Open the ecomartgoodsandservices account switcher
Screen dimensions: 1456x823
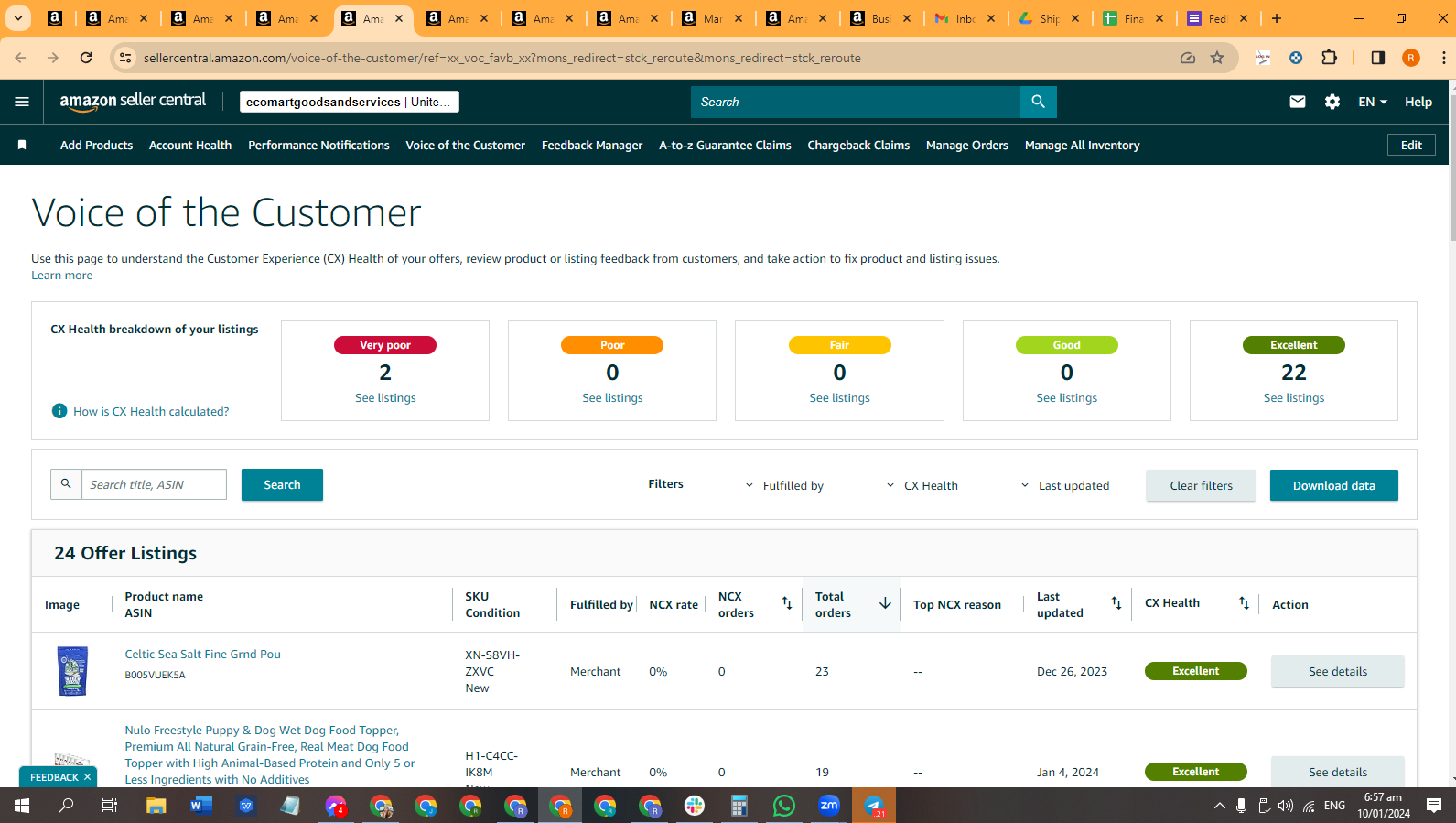(x=350, y=102)
